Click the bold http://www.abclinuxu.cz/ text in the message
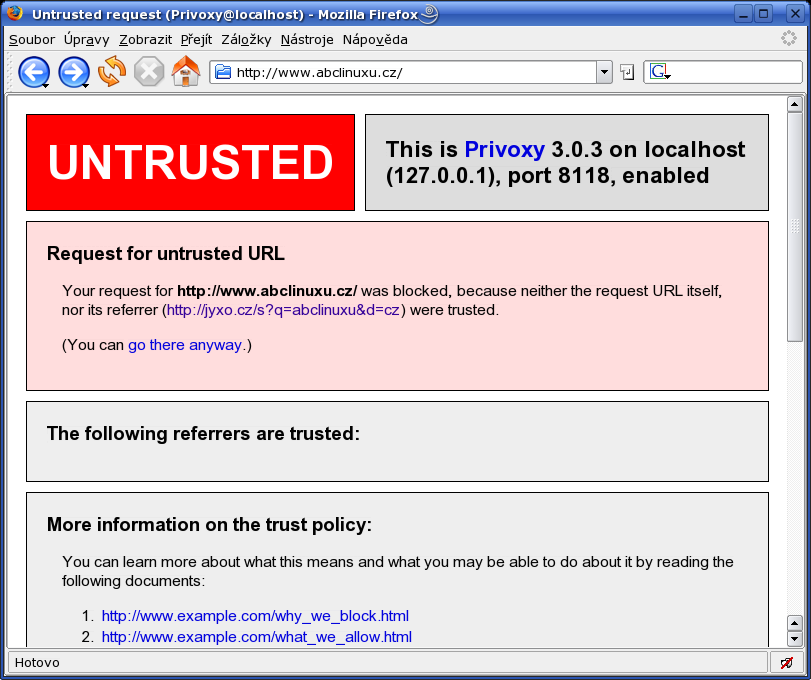 click(x=267, y=291)
